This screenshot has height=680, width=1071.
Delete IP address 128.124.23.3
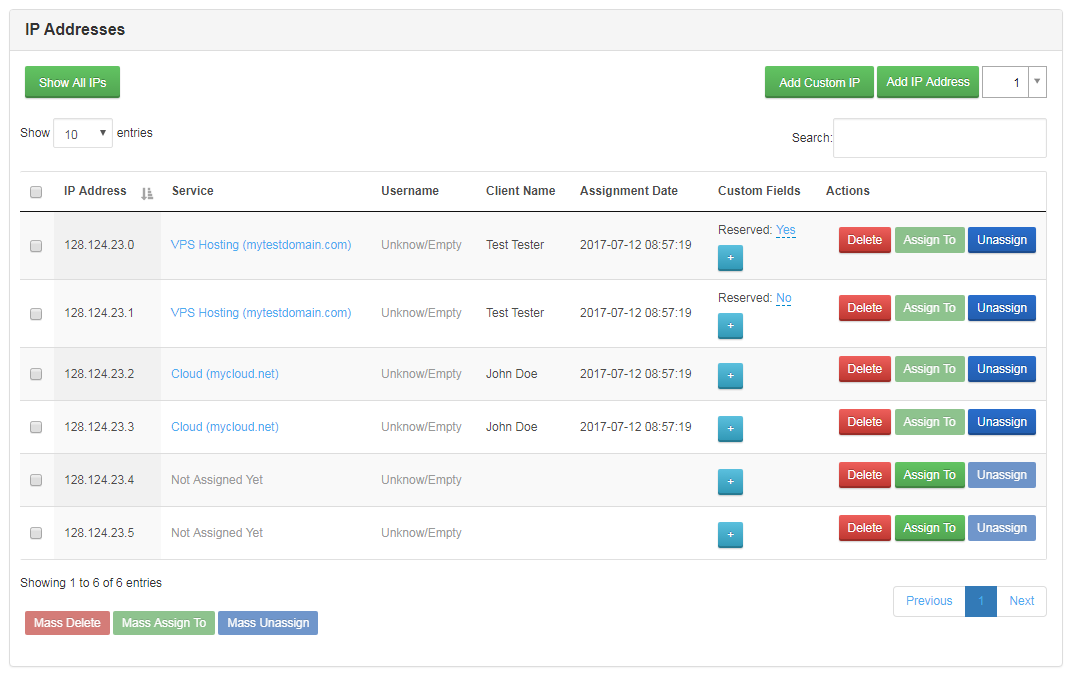(864, 422)
